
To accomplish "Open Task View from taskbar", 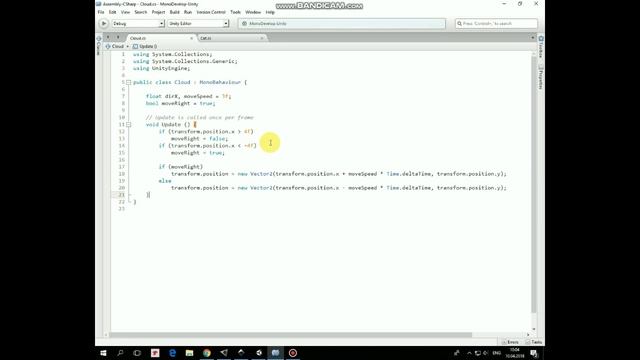I will click(137, 353).
